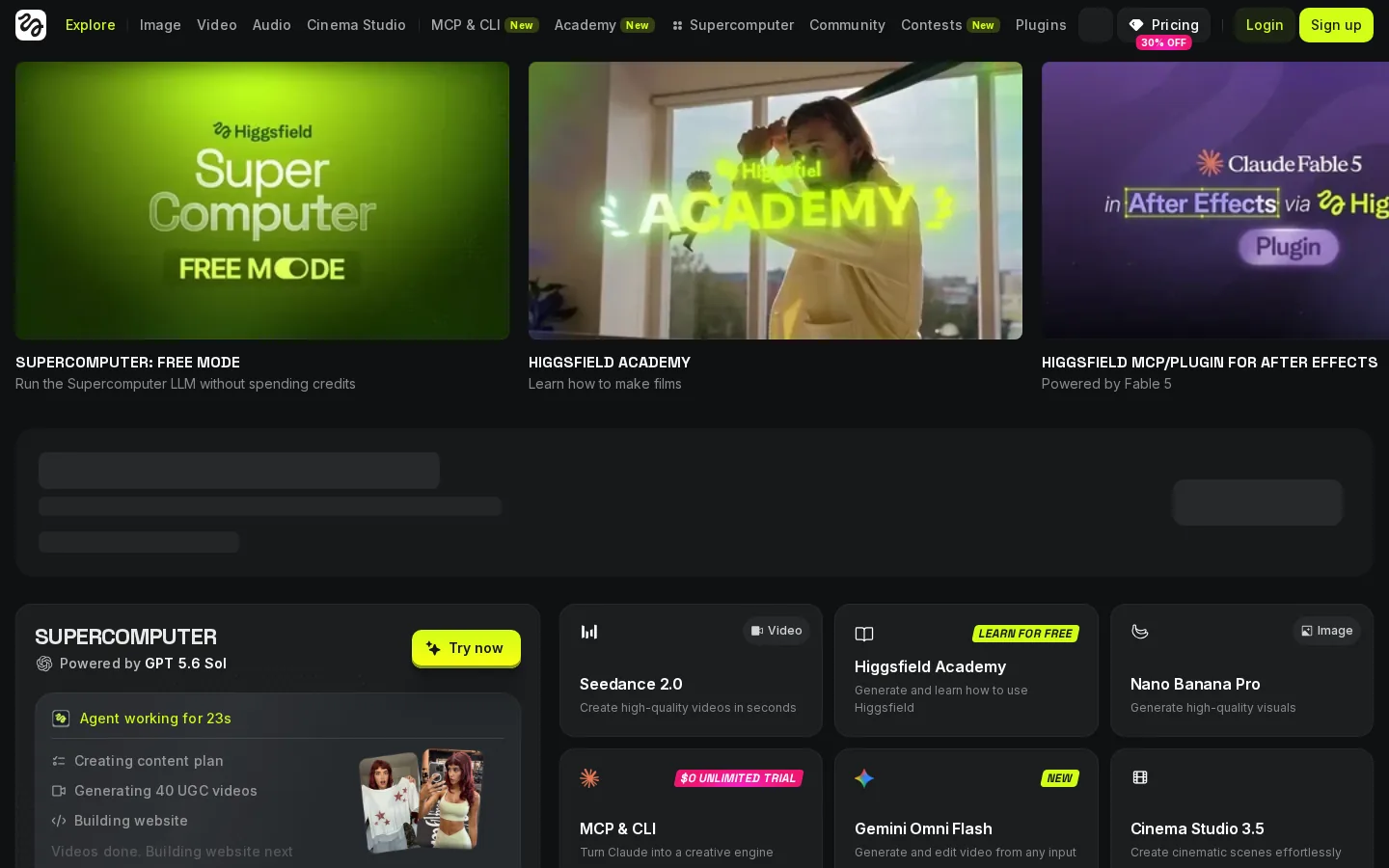The width and height of the screenshot is (1389, 868).
Task: Click 'Run the Supercomputer LLM without spending credits'
Action: 185,384
